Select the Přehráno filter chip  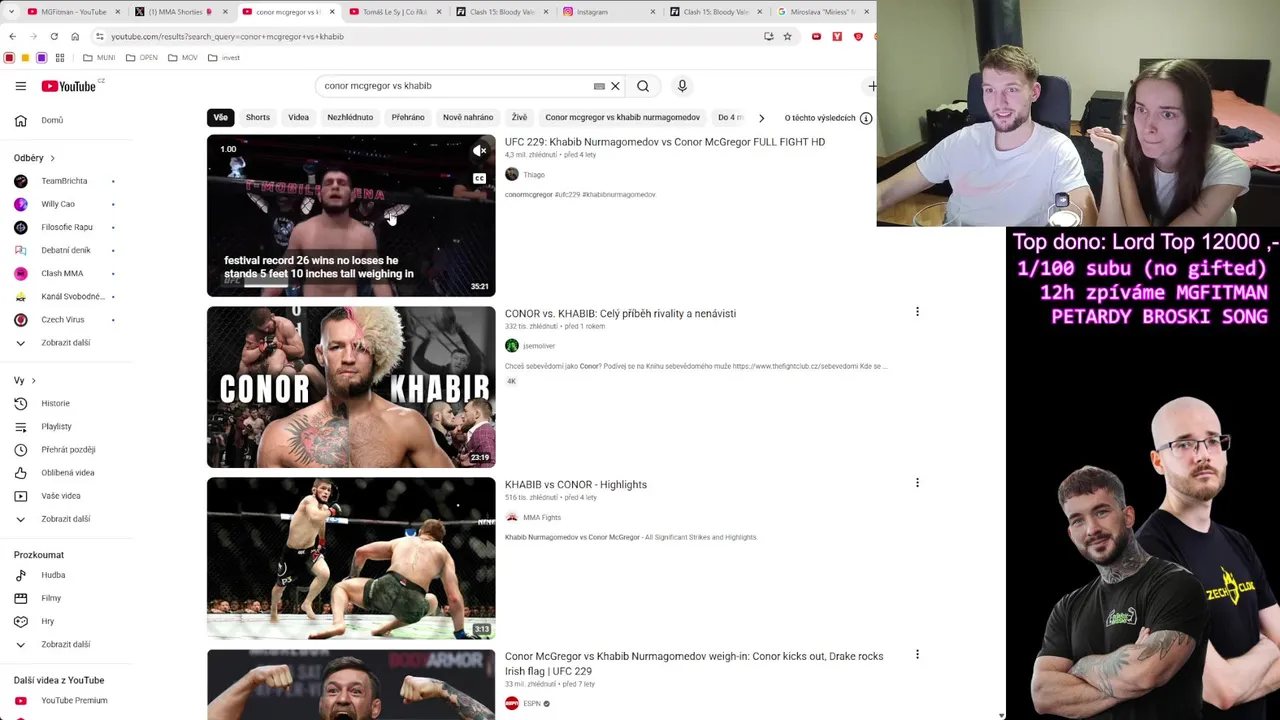[x=408, y=117]
